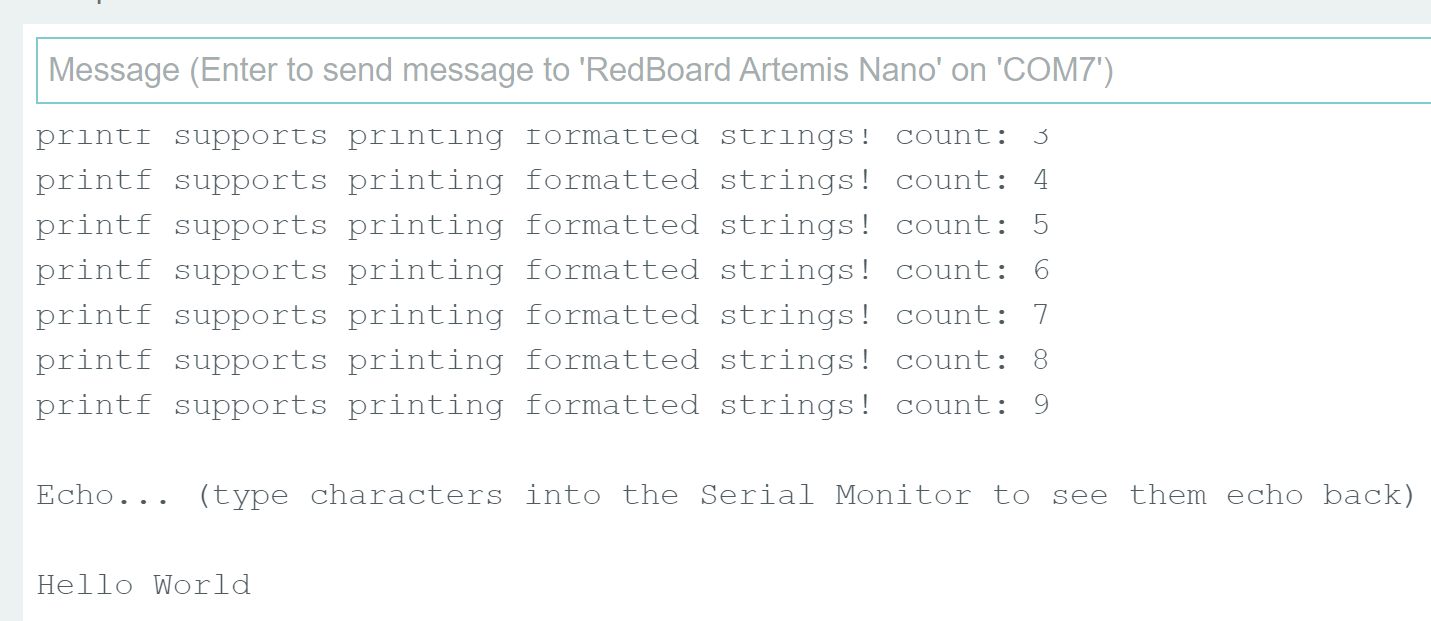Click "printf" on the count: 7 line
The width and height of the screenshot is (1431, 621).
click(x=93, y=316)
